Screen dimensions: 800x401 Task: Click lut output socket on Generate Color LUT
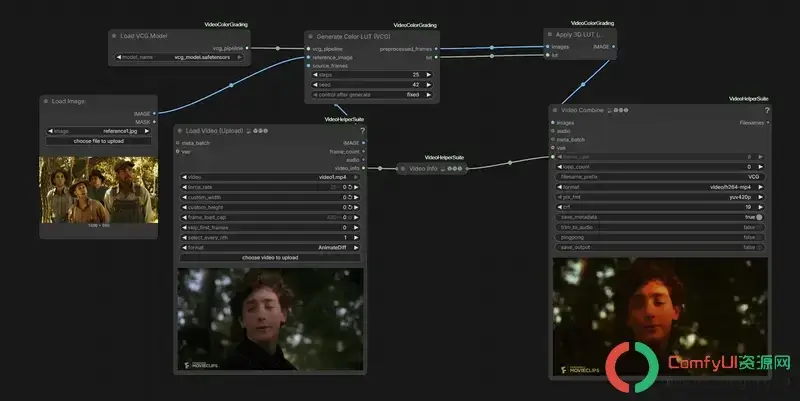[436, 58]
